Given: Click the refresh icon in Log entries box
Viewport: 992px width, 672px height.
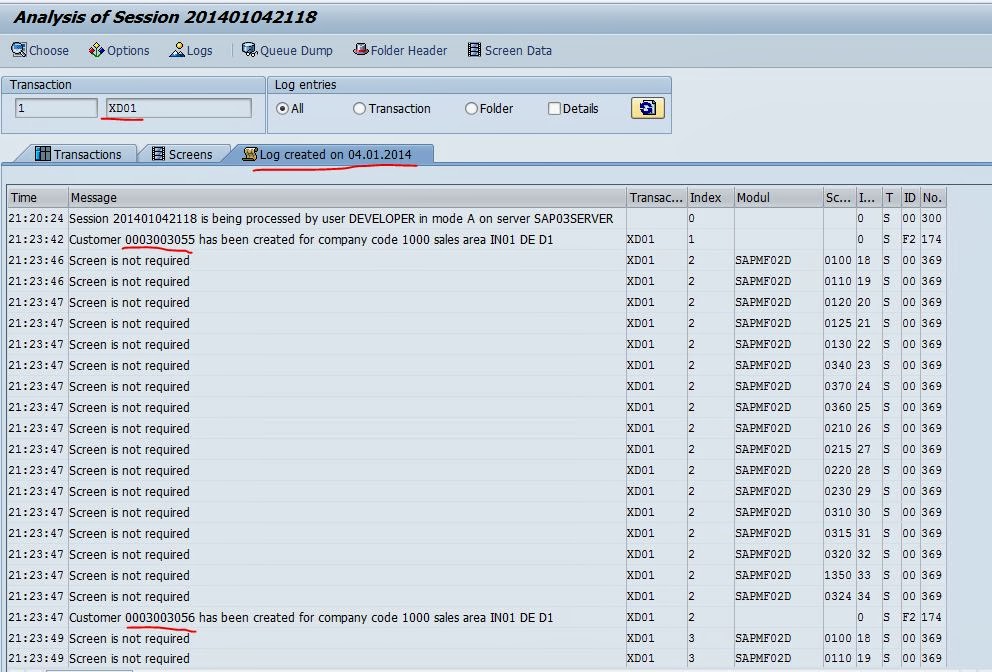Looking at the screenshot, I should [646, 108].
